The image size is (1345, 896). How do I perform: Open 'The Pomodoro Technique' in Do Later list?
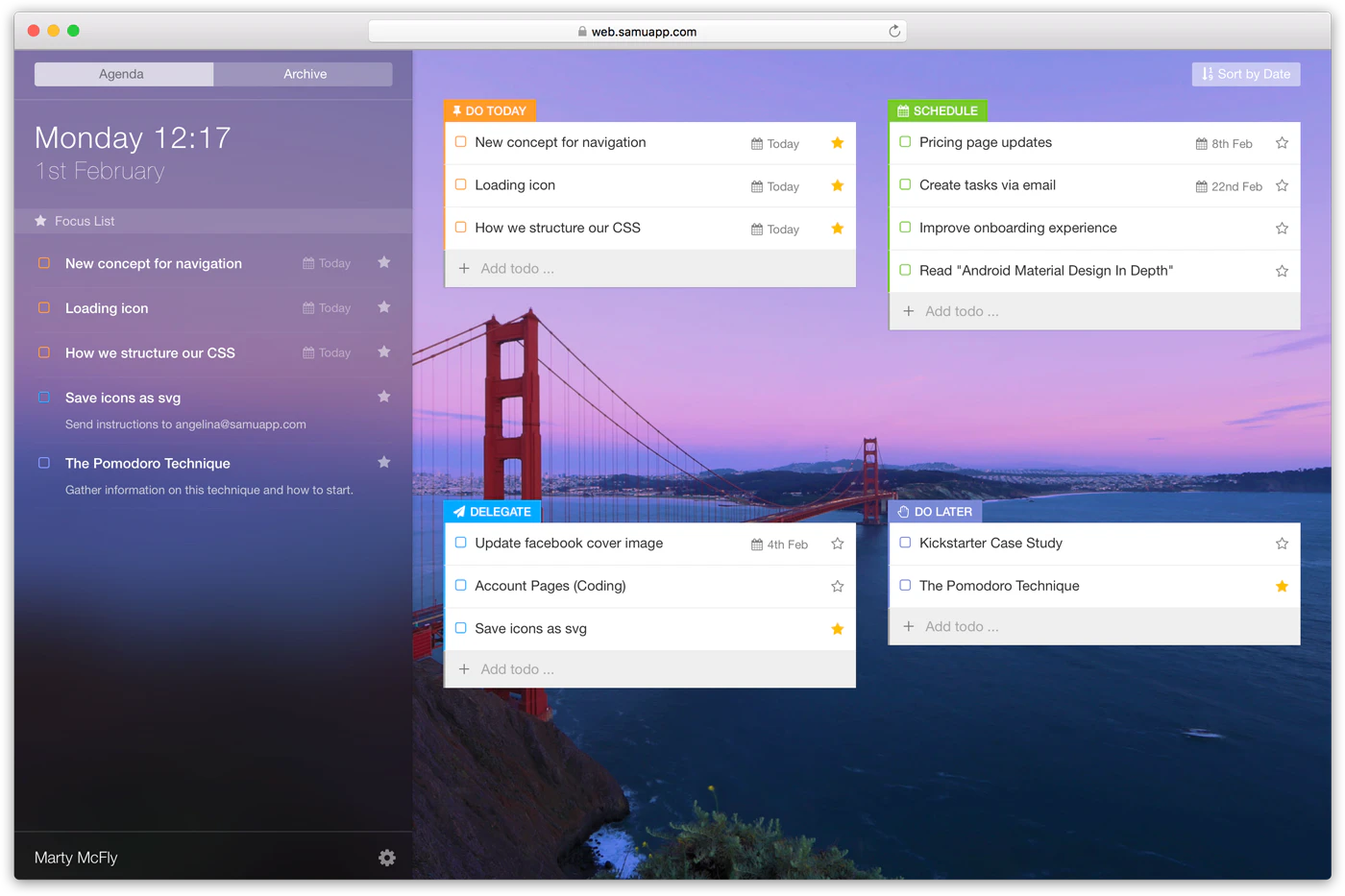pyautogui.click(x=999, y=586)
